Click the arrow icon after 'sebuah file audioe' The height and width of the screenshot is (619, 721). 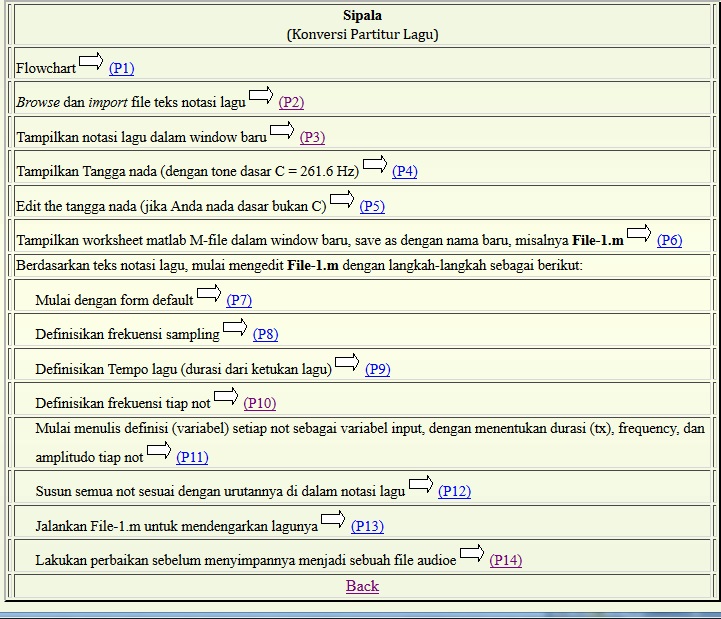coord(472,553)
